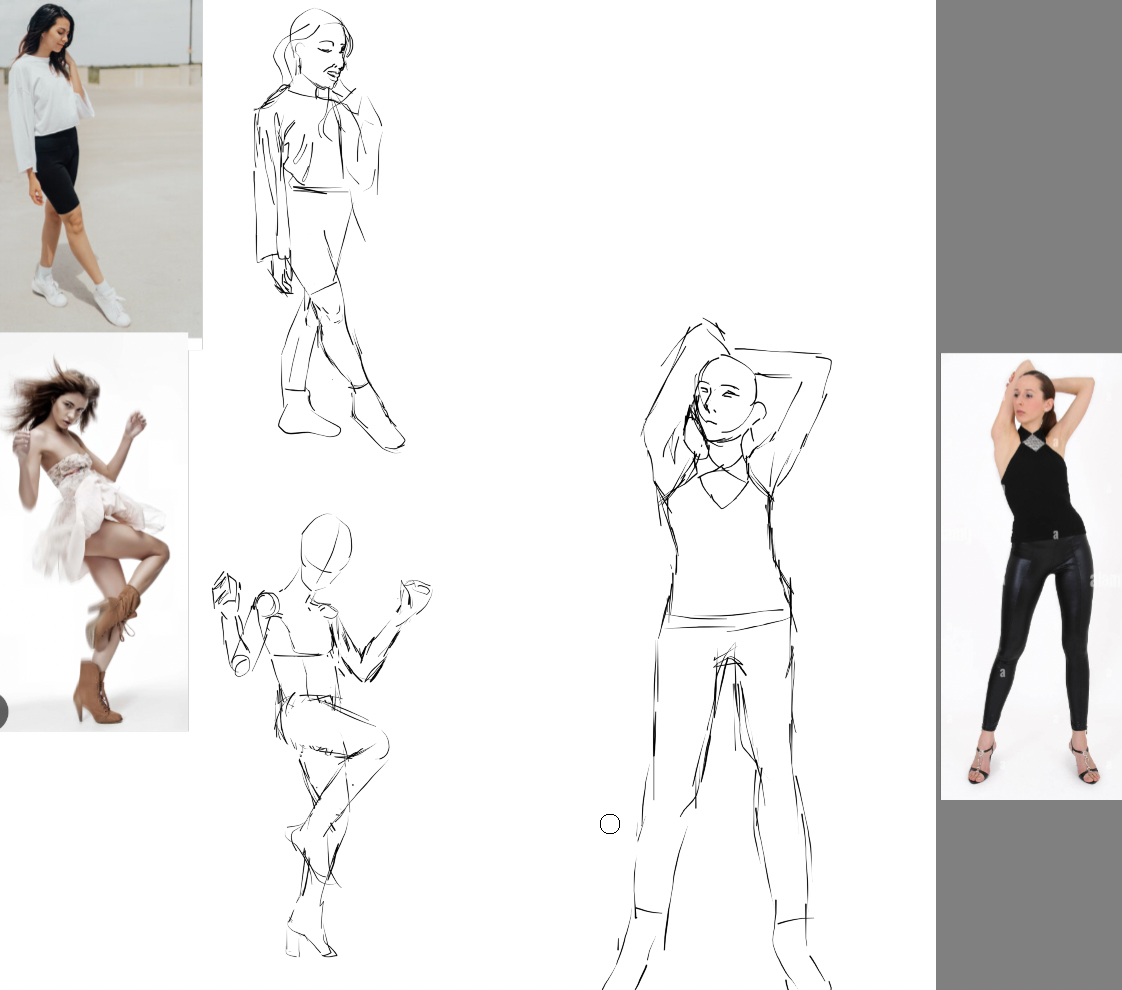Click the hand cube shape on lower-middle sketch
This screenshot has height=990, width=1122.
224,590
